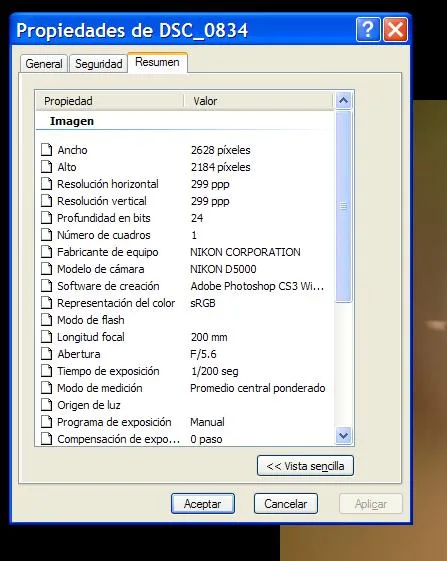The image size is (447, 561).
Task: Select the icon beside Modelo de cámara
Action: [46, 269]
